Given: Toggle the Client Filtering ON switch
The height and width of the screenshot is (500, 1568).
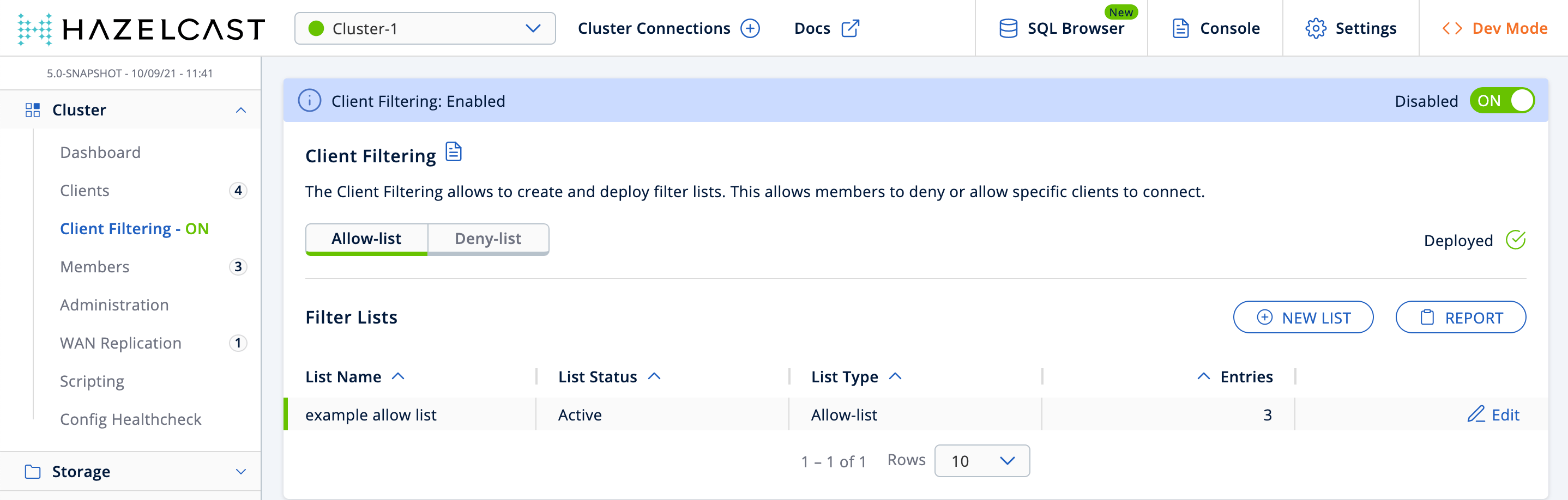Looking at the screenshot, I should click(1501, 100).
